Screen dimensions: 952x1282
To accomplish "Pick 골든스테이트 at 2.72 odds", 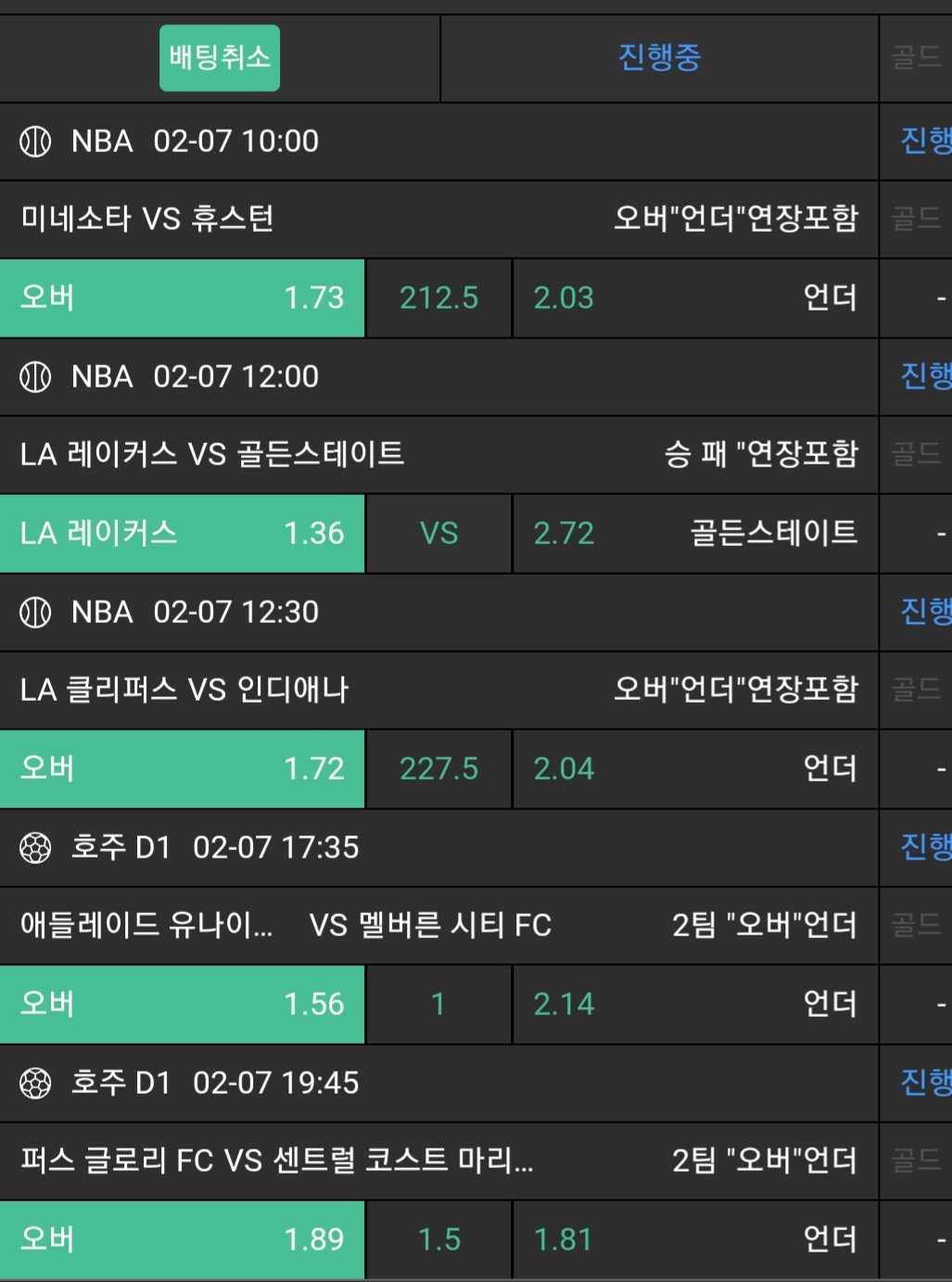I will (x=694, y=533).
